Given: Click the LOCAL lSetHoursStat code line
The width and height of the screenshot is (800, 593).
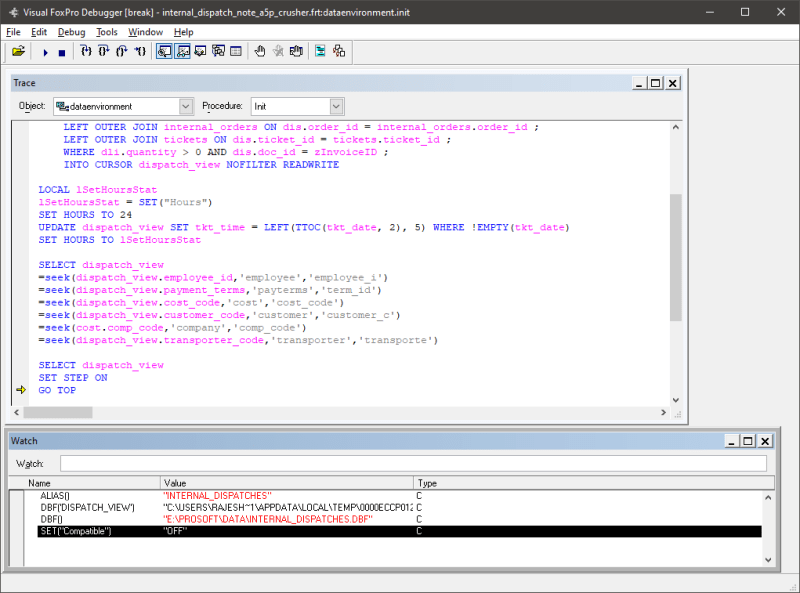Looking at the screenshot, I should click(x=98, y=189).
